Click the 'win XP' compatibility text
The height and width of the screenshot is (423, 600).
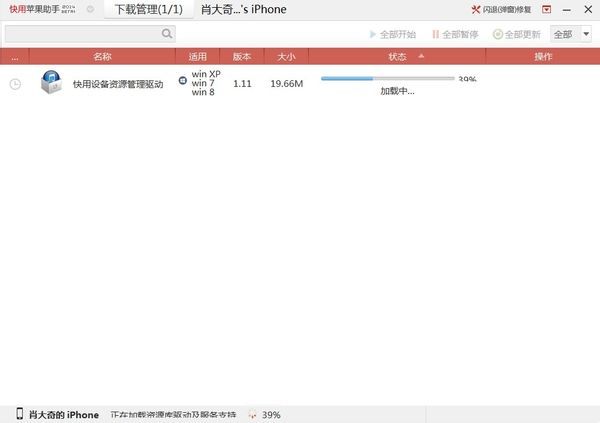click(206, 74)
